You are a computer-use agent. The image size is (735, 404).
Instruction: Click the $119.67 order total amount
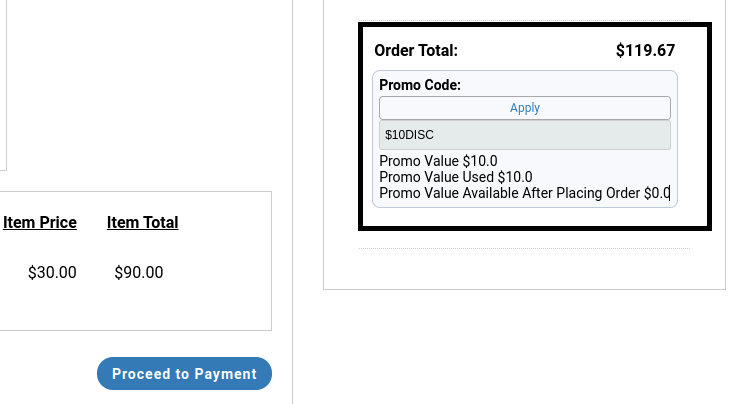click(645, 50)
